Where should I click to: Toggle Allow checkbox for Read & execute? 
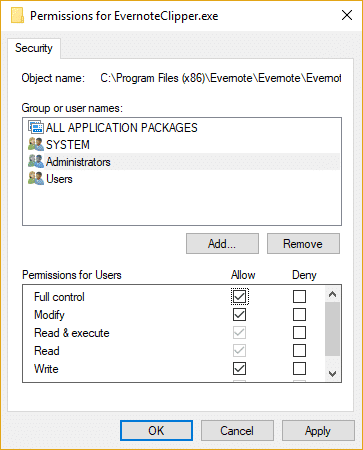(x=239, y=332)
